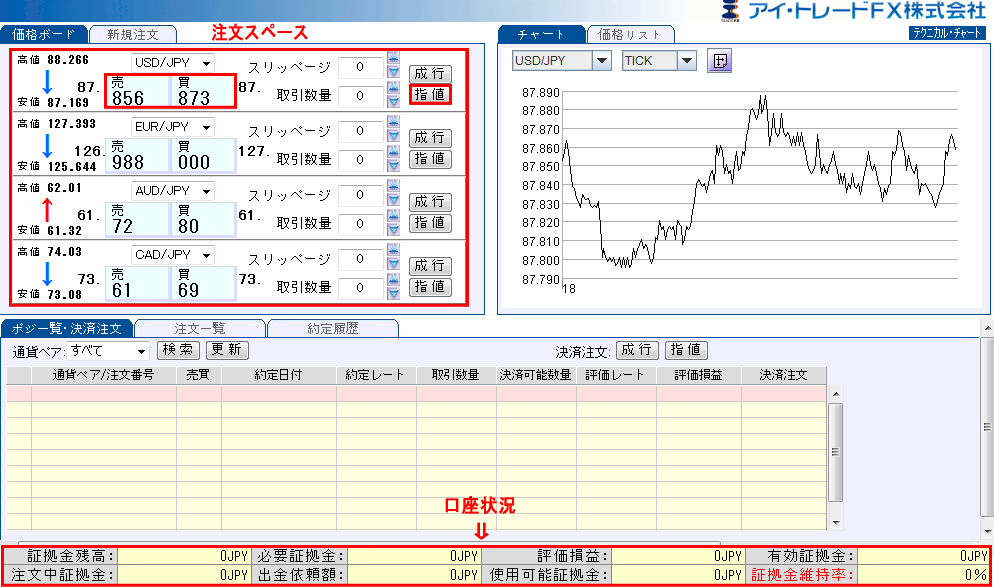Focus the USD/JPY 取引数量 input field

(361, 96)
